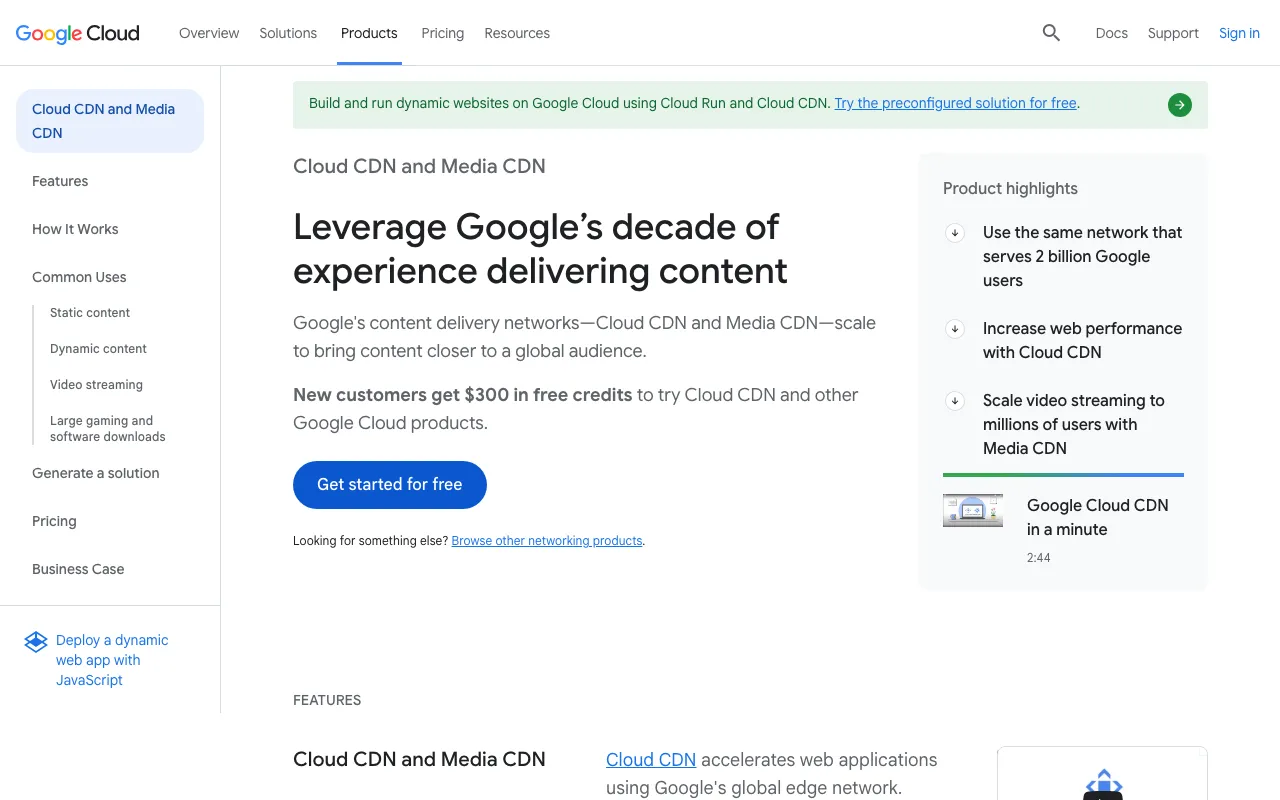Click the JavaScript solution stack icon
The image size is (1280, 800).
(x=36, y=642)
